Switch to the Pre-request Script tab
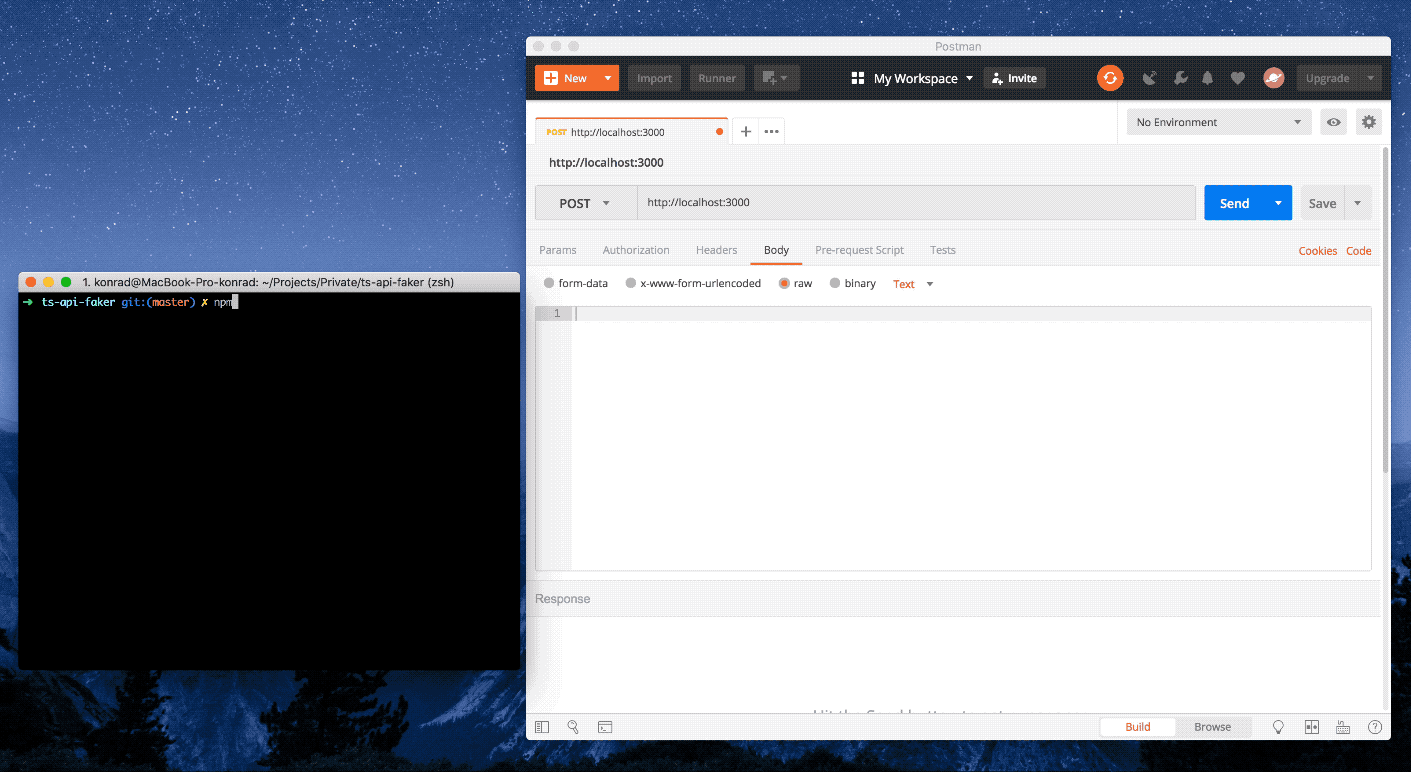This screenshot has width=1411, height=772. pyautogui.click(x=859, y=250)
